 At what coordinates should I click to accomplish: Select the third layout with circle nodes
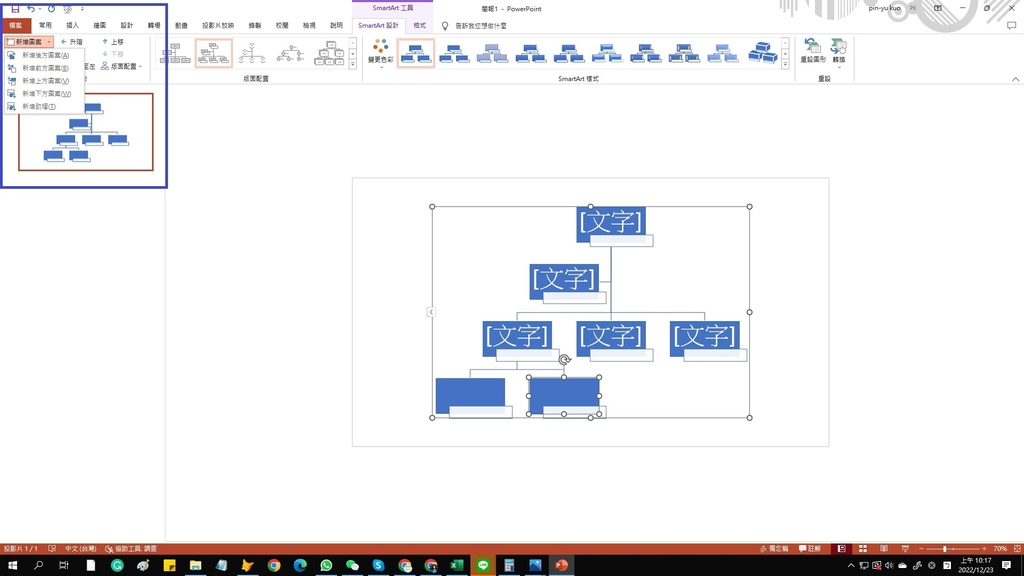pos(252,54)
